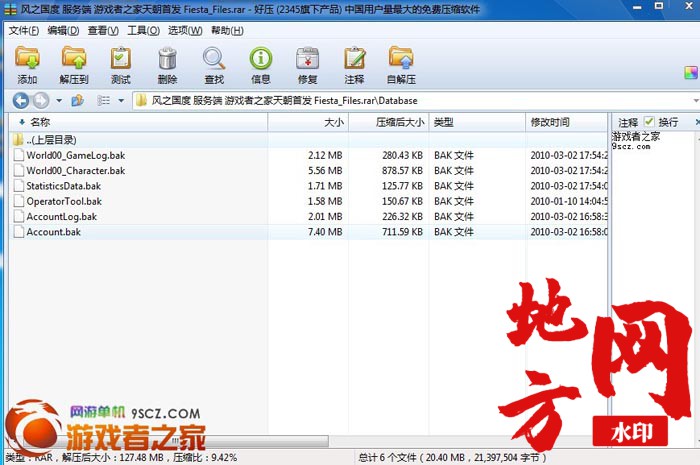Viewport: 700px width, 465px height.
Task: Open the 工具(O) menu
Action: [x=143, y=30]
